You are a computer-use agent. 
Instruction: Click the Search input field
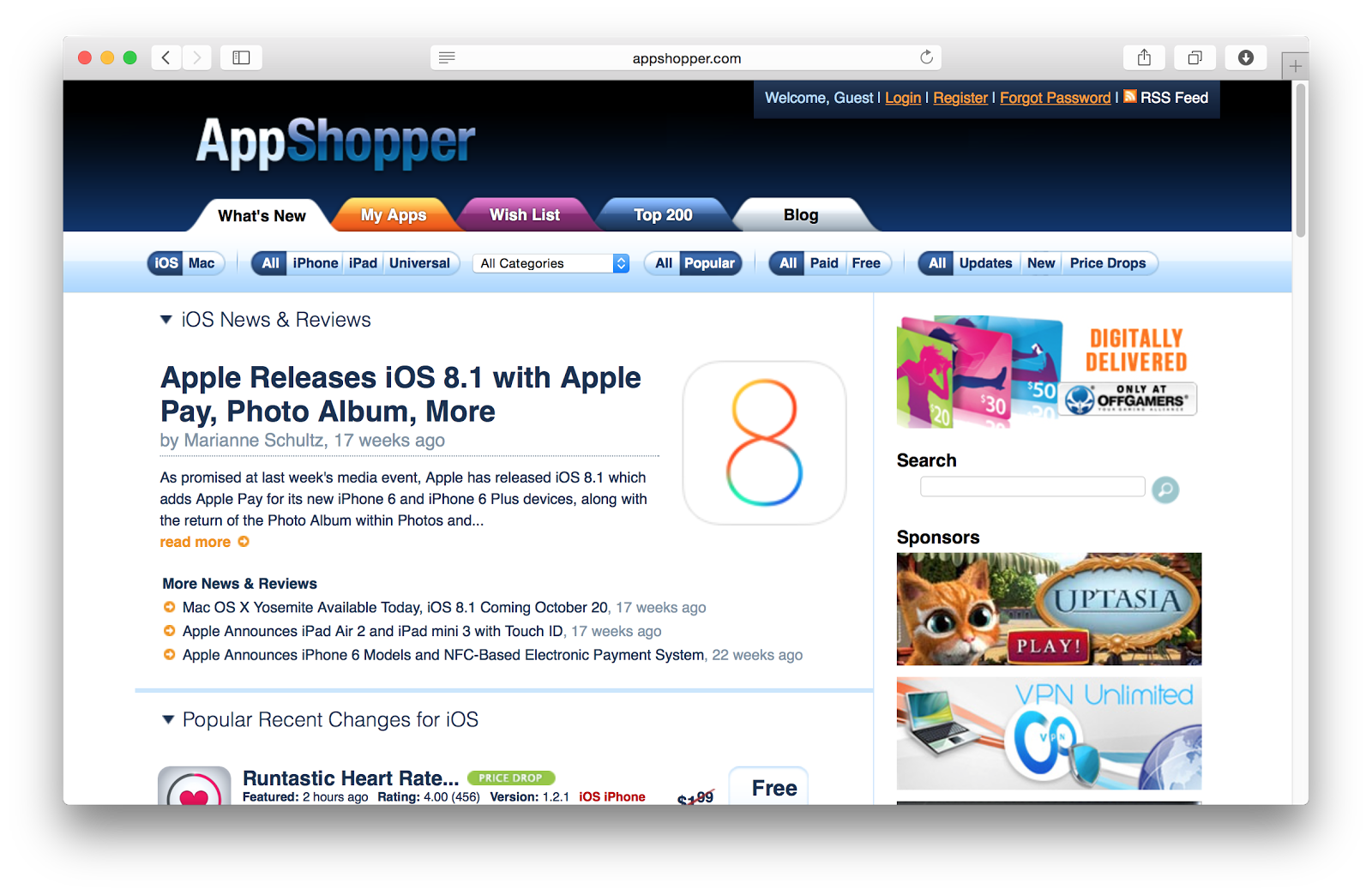click(1032, 487)
